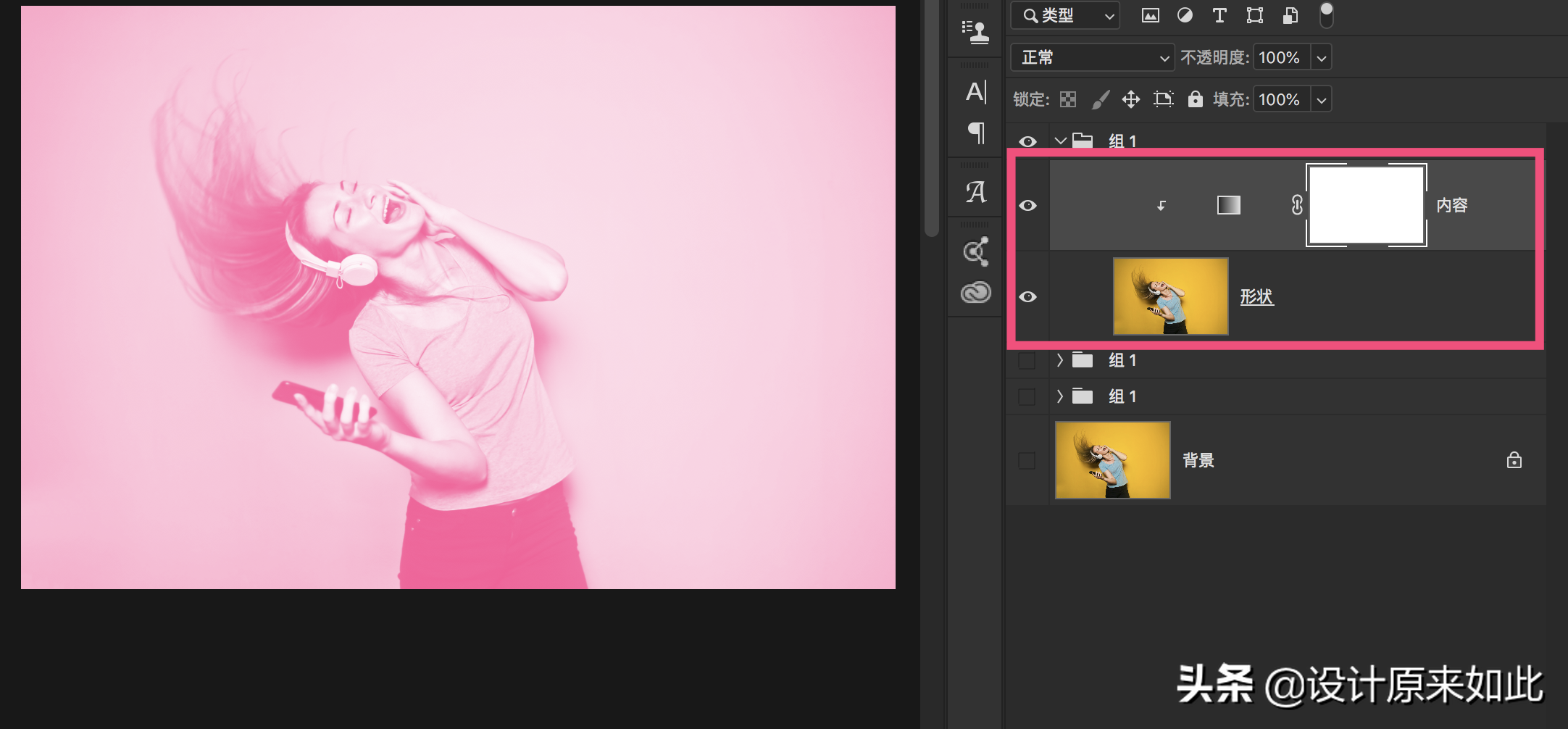The width and height of the screenshot is (1568, 729).
Task: Open the Glyphs panel icon
Action: click(975, 192)
